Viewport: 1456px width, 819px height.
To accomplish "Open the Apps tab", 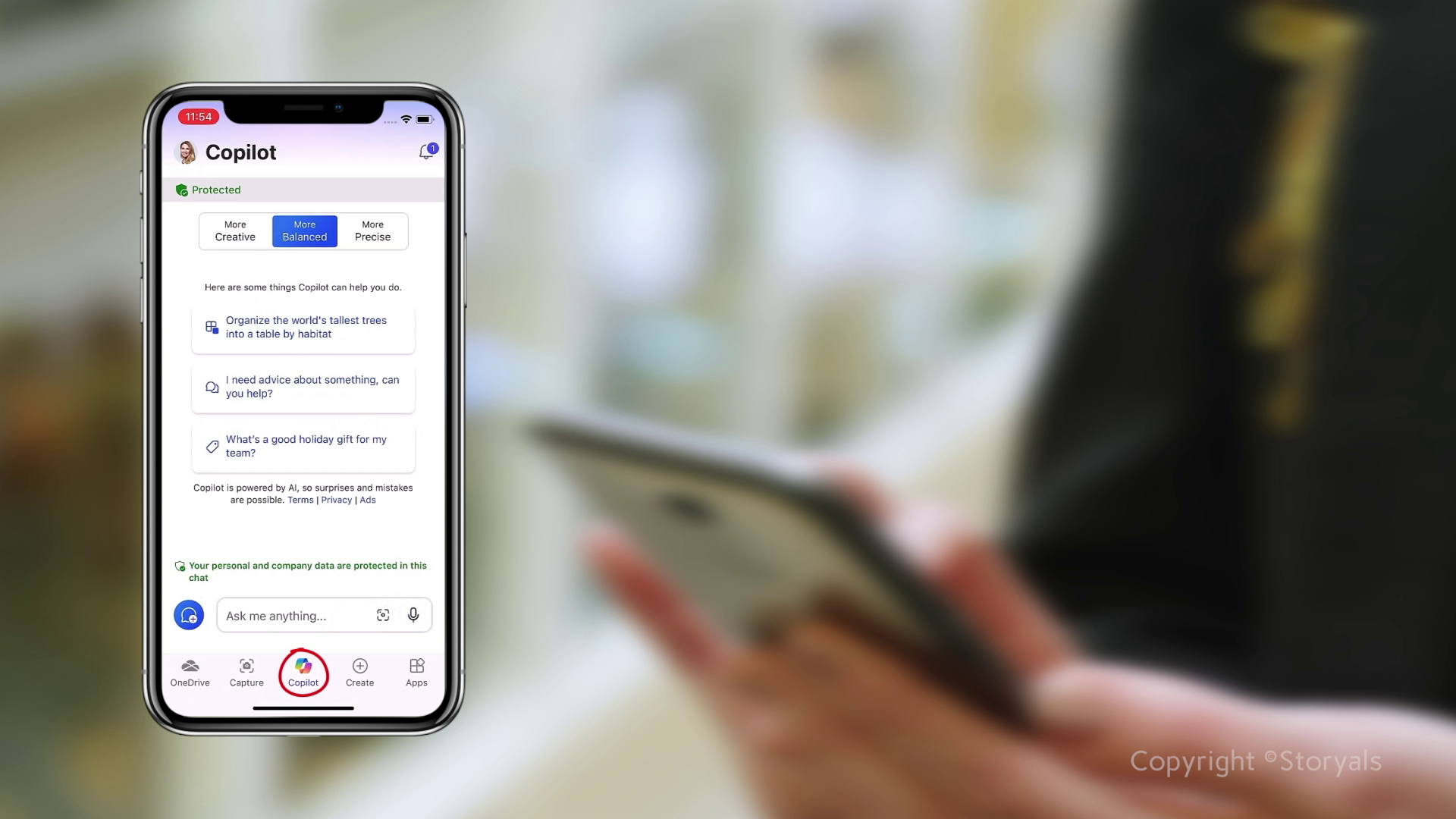I will pos(416,672).
